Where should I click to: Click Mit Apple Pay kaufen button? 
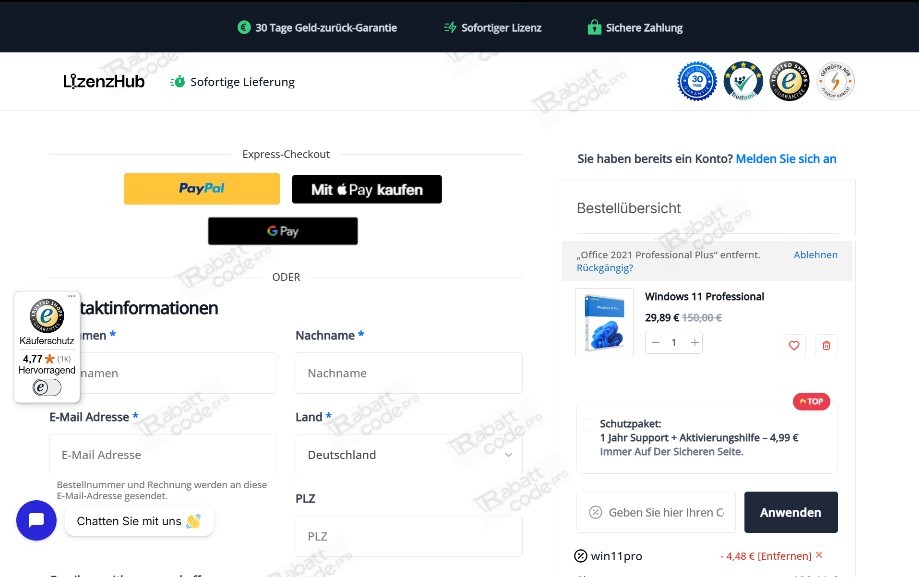(x=367, y=189)
